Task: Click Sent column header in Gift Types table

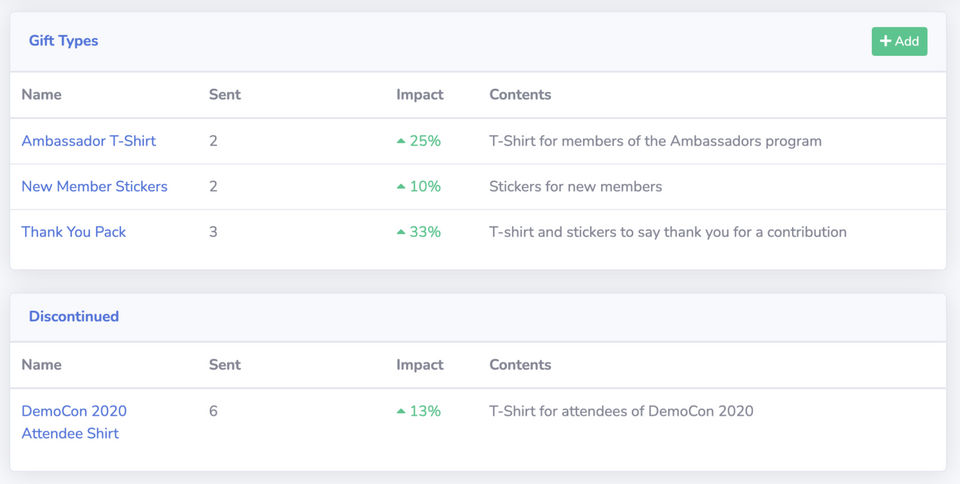Action: (225, 95)
